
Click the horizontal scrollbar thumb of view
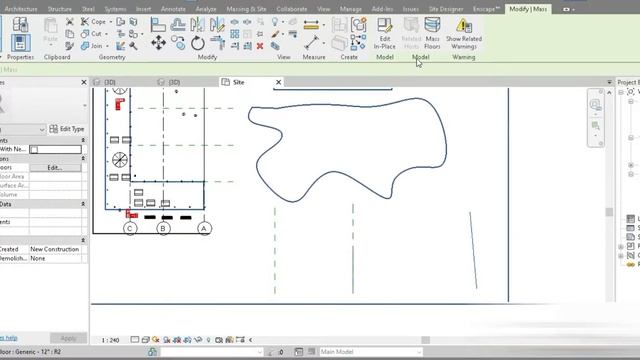(x=425, y=340)
